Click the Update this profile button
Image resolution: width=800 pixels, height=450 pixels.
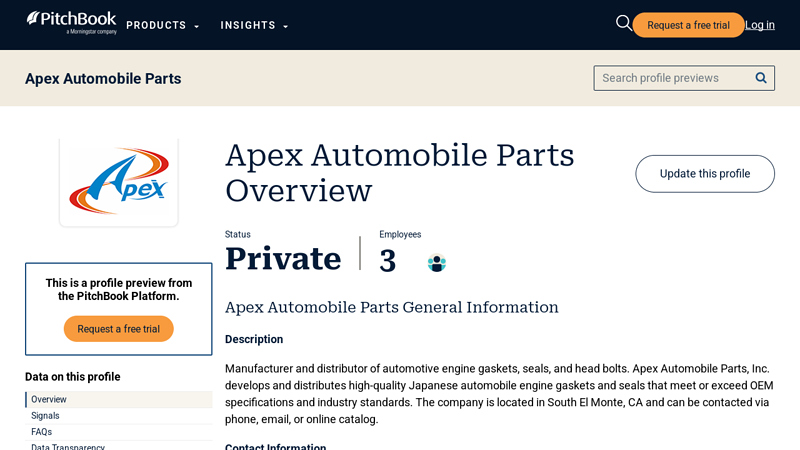coord(705,174)
